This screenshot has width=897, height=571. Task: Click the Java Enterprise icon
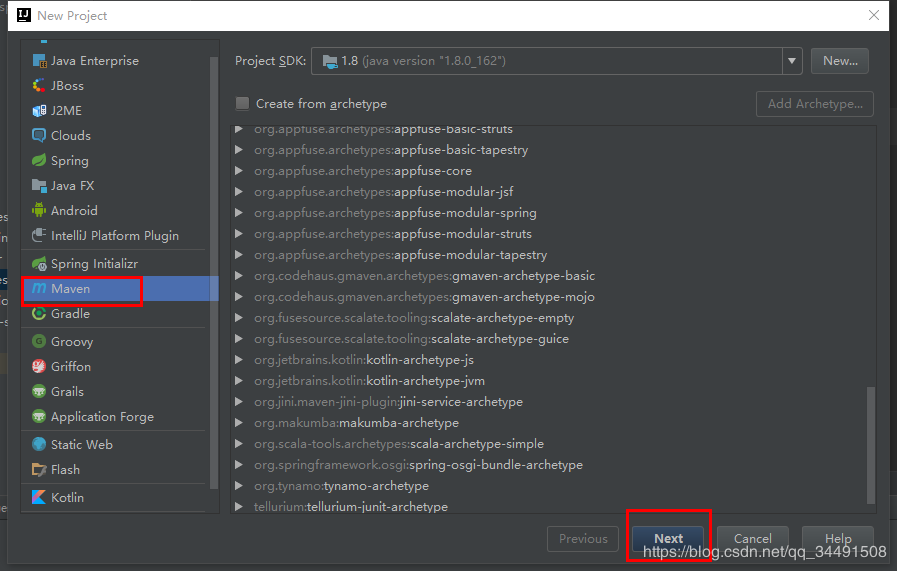pyautogui.click(x=39, y=61)
